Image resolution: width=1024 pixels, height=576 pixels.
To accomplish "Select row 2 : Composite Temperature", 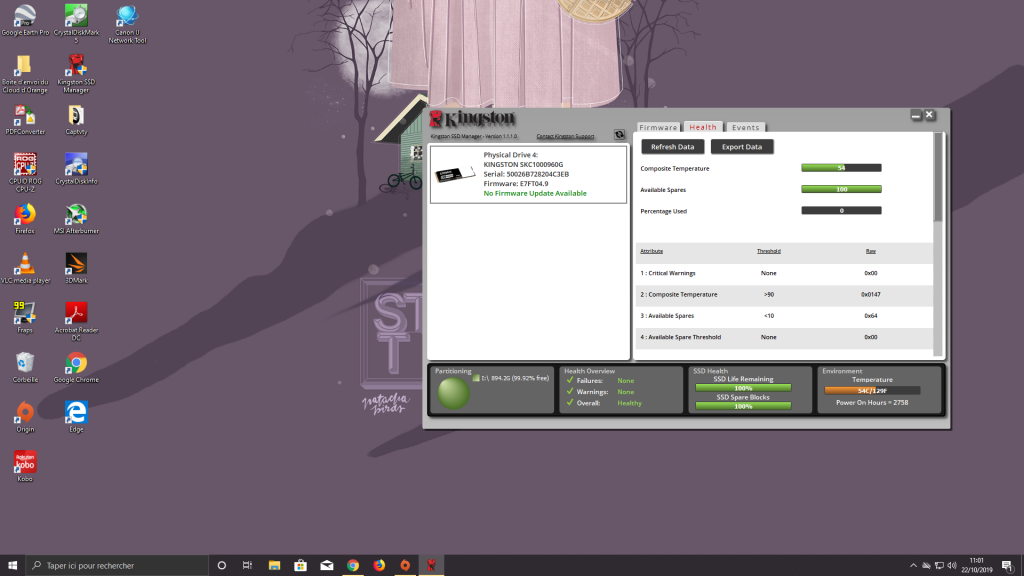I will [784, 295].
